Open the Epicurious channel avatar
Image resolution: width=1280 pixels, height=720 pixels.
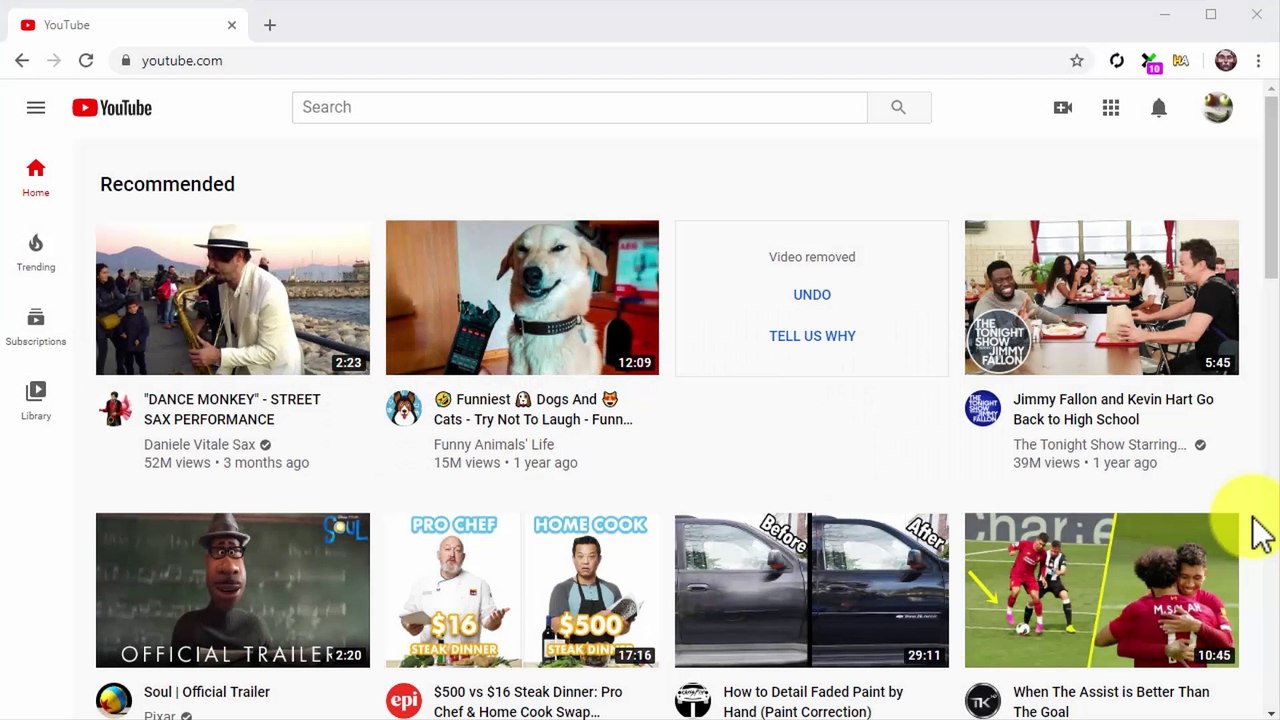tap(404, 701)
